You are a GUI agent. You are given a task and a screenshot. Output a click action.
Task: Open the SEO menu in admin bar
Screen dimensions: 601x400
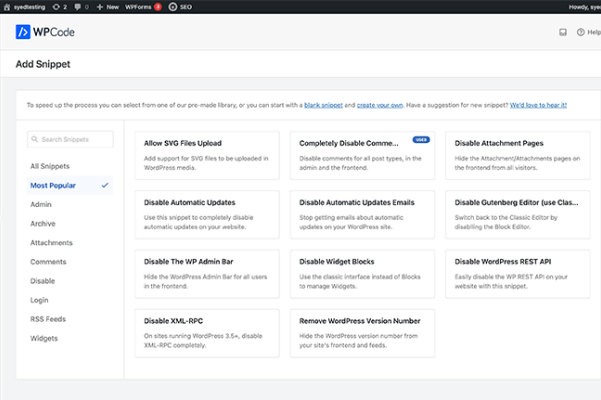(x=180, y=7)
